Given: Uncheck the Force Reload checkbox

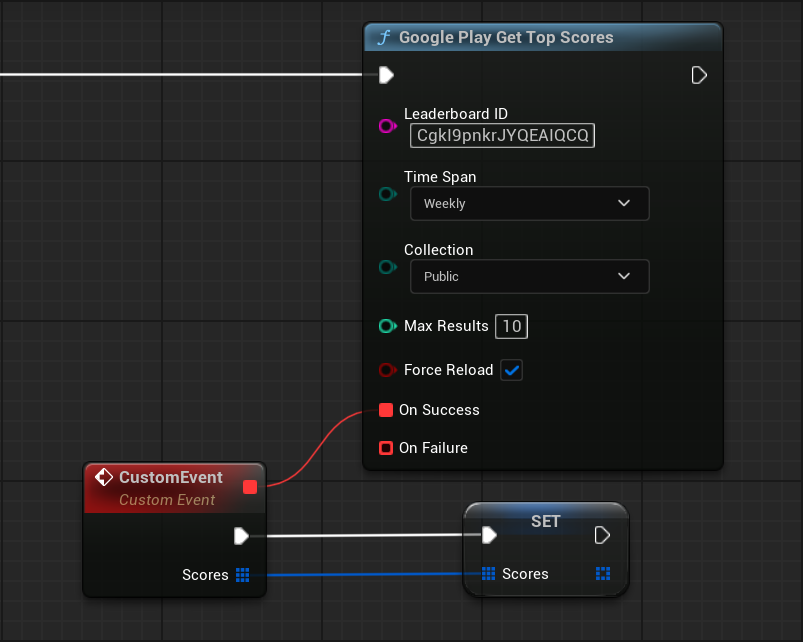Looking at the screenshot, I should [x=512, y=370].
